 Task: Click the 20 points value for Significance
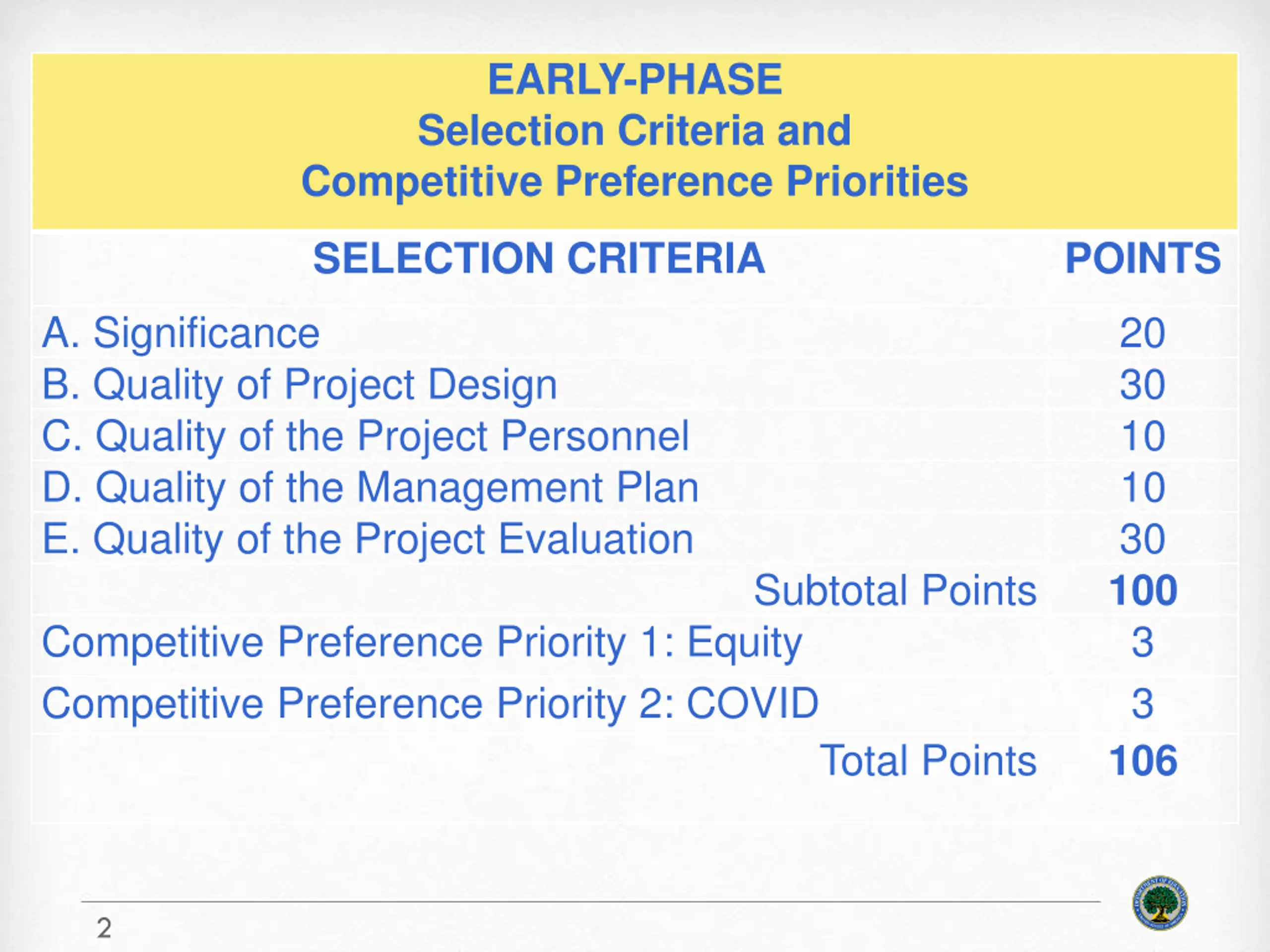pyautogui.click(x=1143, y=333)
